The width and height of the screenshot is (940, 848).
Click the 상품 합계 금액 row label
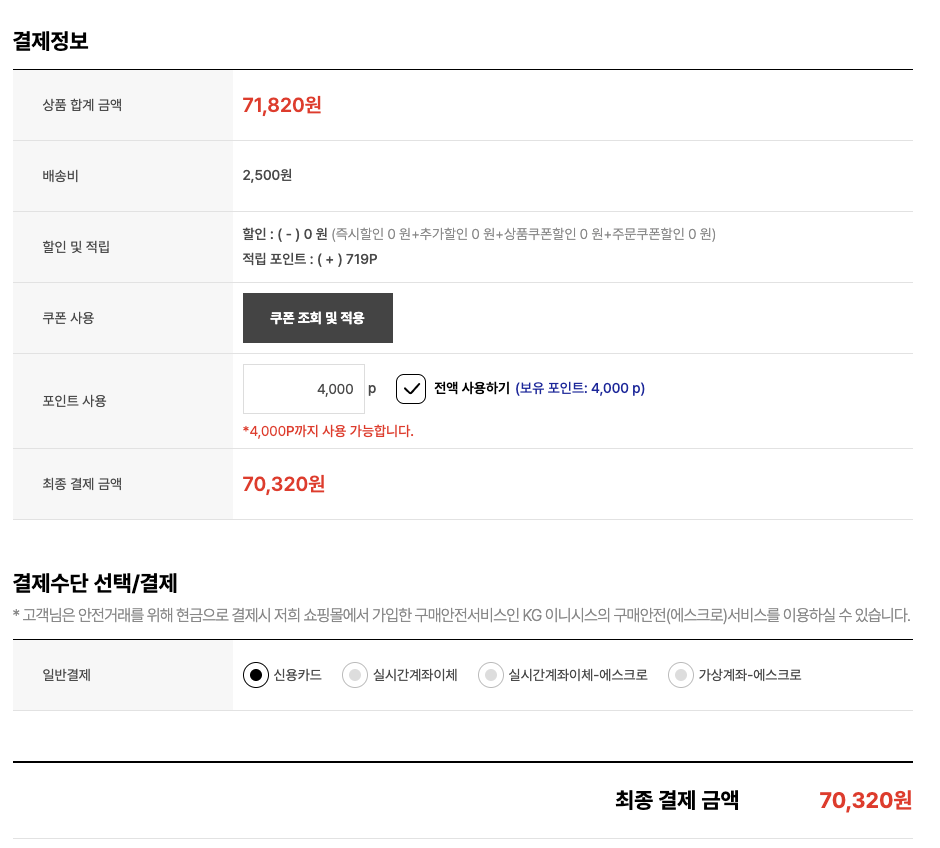pos(82,105)
